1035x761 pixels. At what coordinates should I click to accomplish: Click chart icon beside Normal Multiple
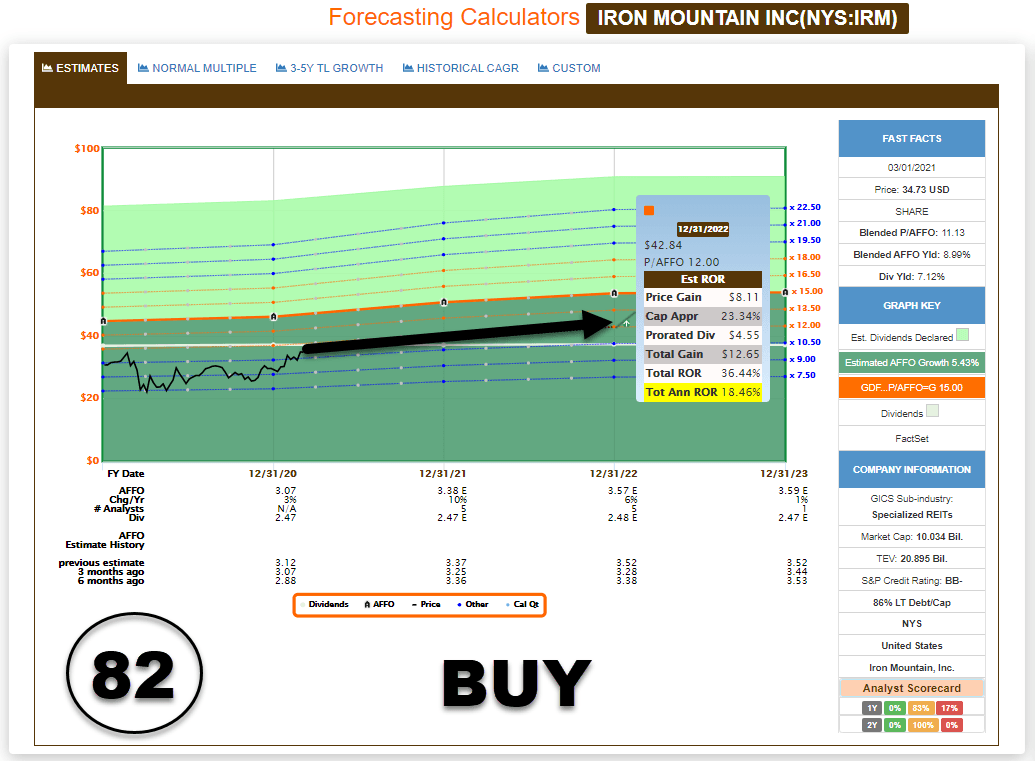coord(143,68)
